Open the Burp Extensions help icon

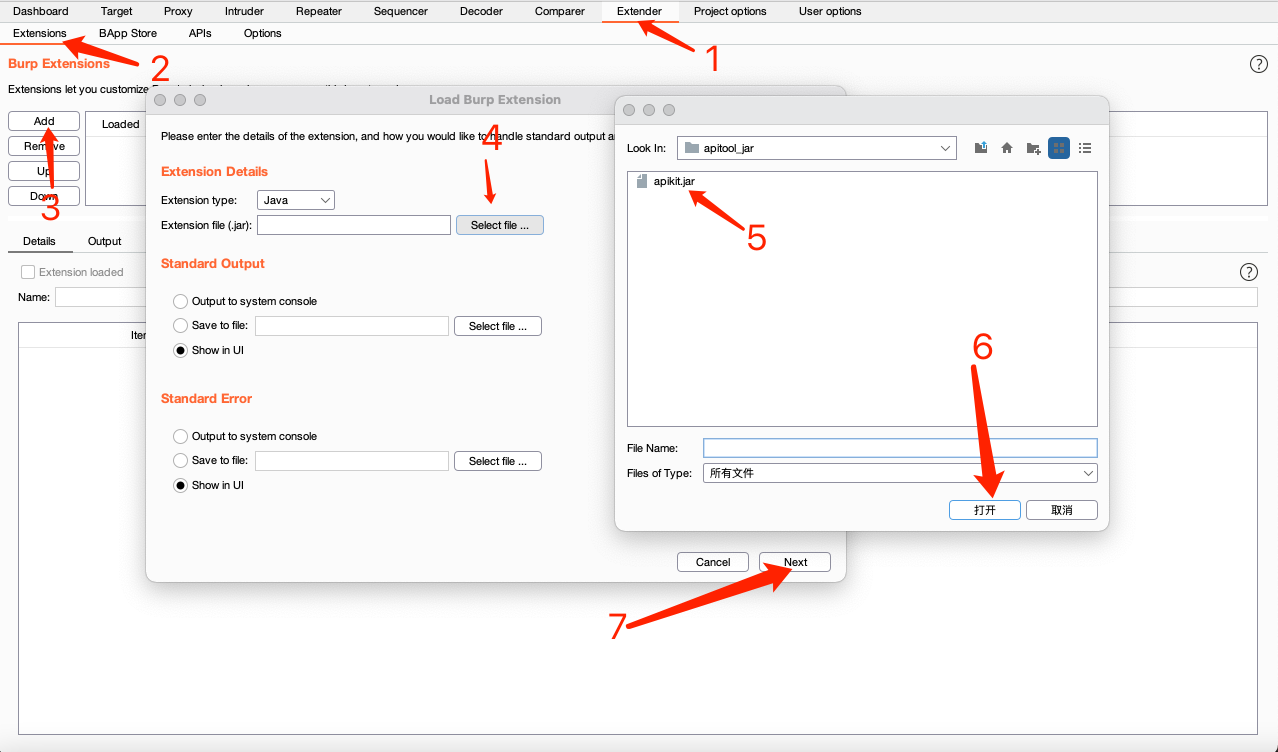(1258, 64)
